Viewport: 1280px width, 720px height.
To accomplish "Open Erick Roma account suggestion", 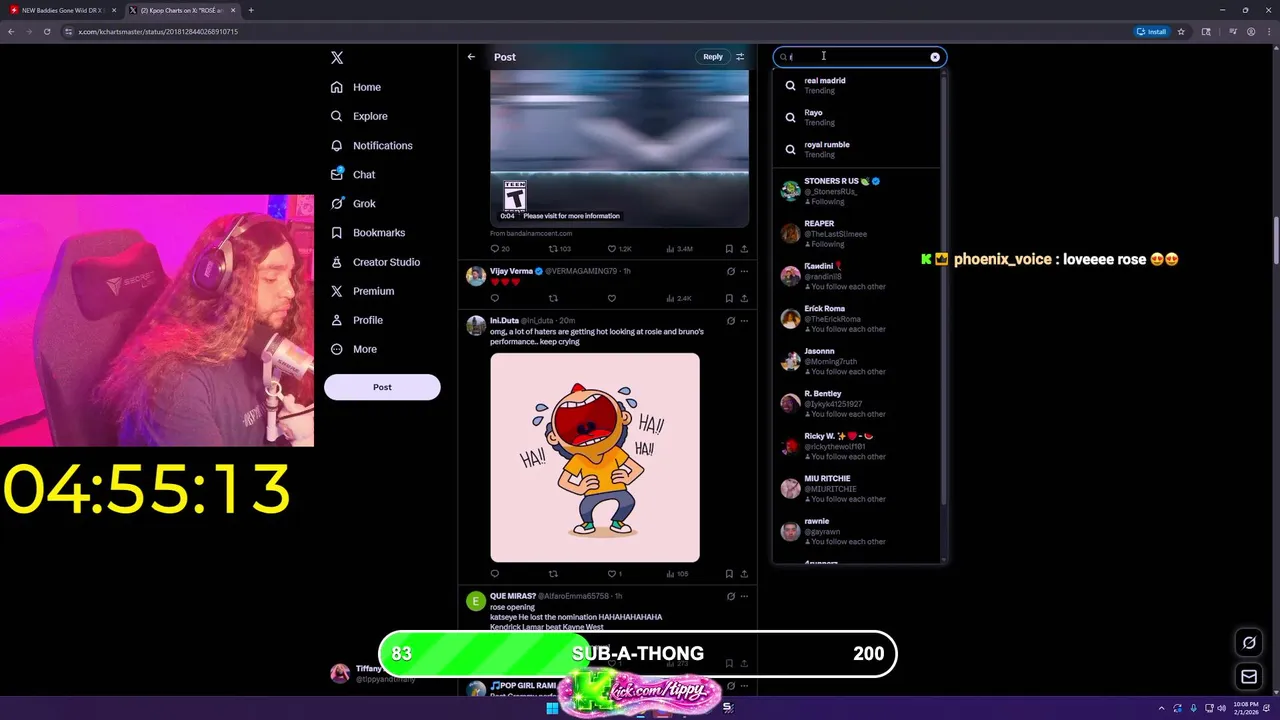I will click(858, 318).
